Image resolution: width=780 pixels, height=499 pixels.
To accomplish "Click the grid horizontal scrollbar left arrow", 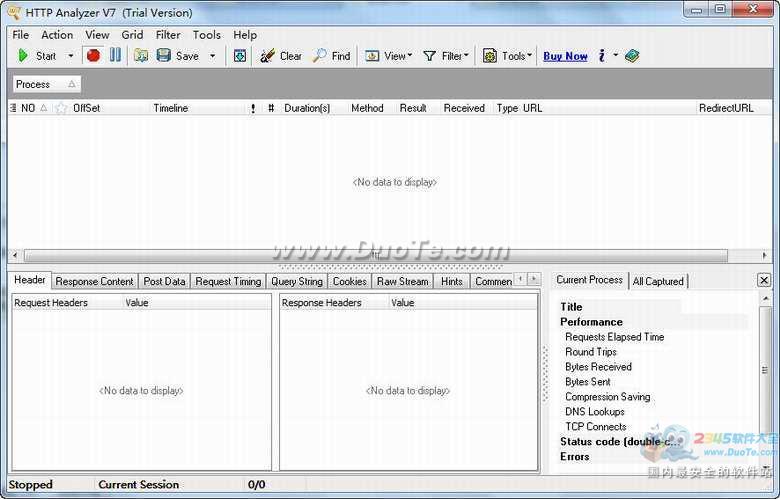I will pos(15,256).
